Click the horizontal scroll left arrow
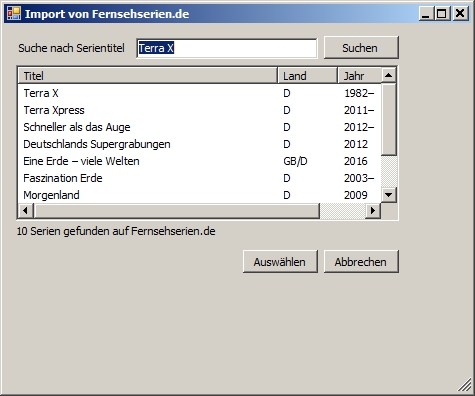The width and height of the screenshot is (475, 396). tap(26, 210)
